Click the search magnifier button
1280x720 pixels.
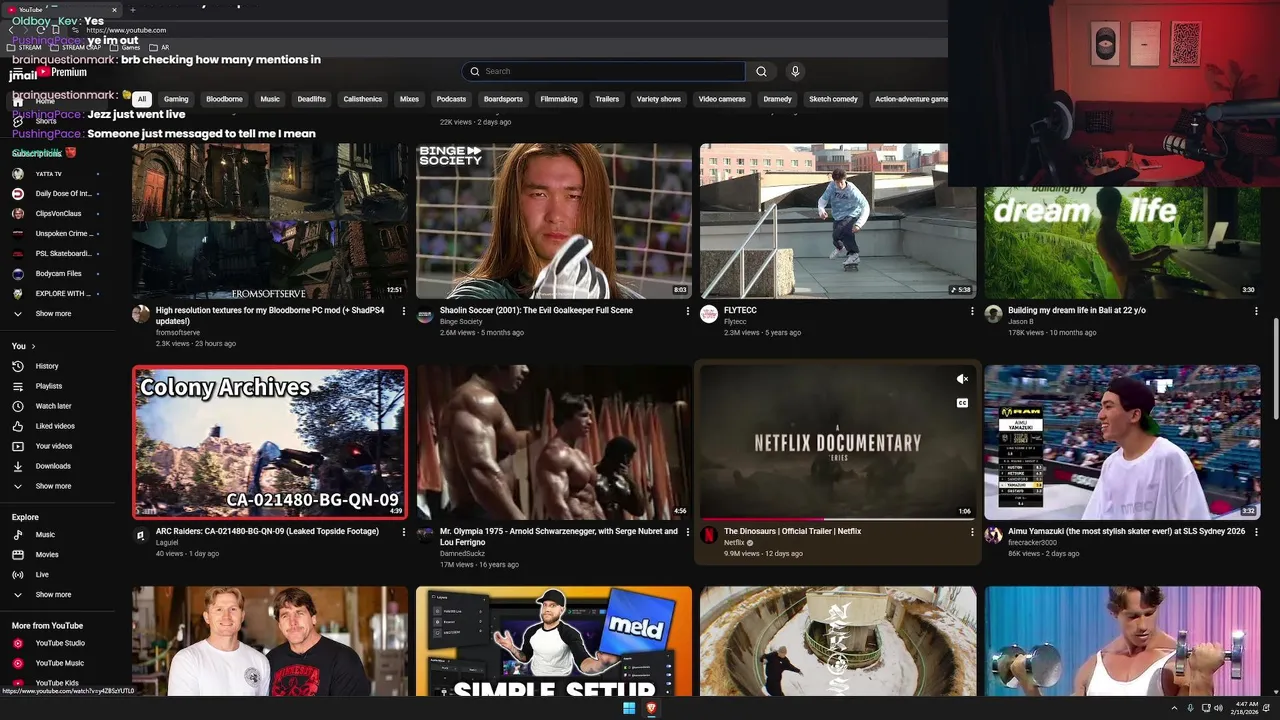(x=761, y=71)
